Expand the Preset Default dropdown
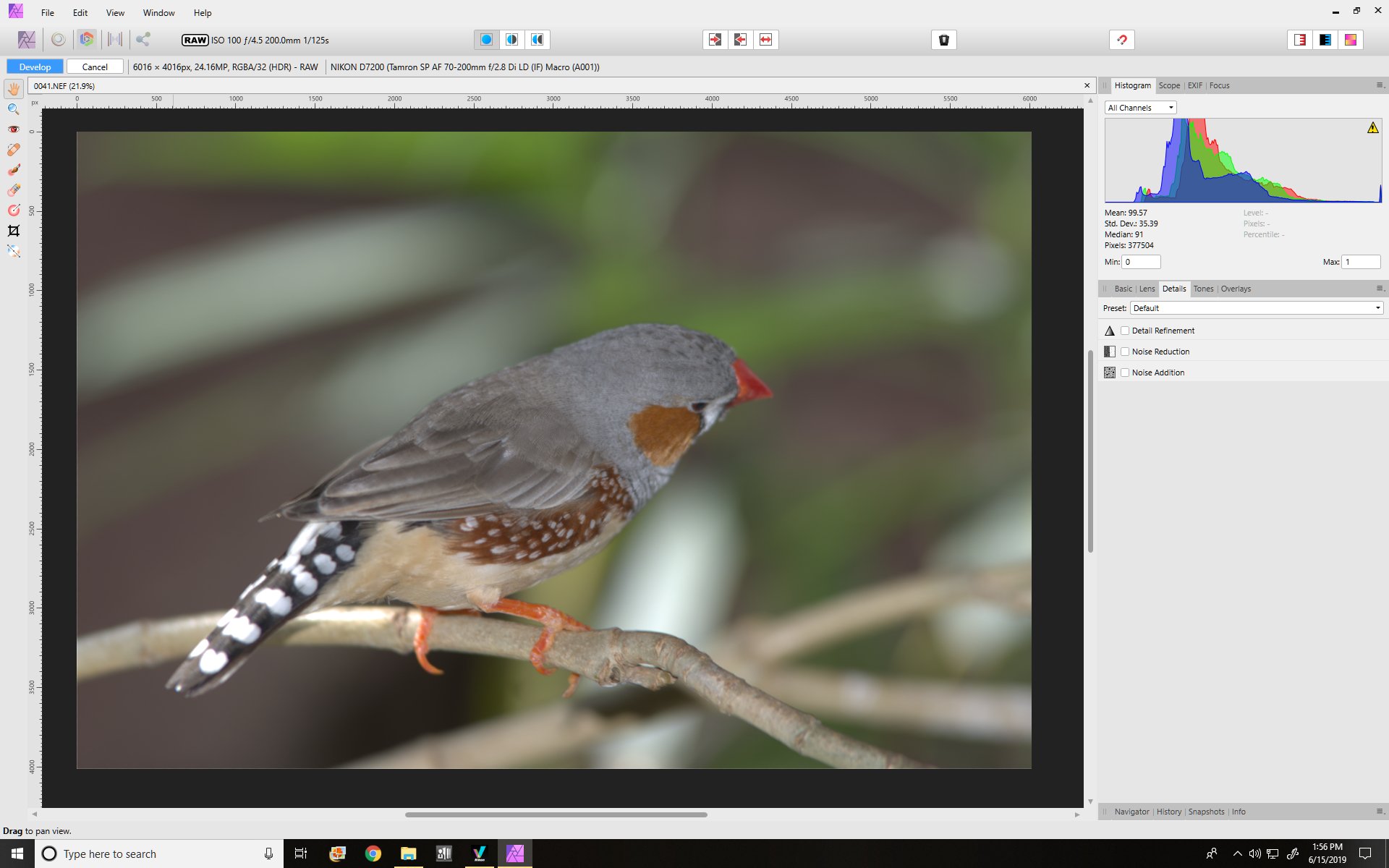Viewport: 1389px width, 868px height. [1257, 308]
